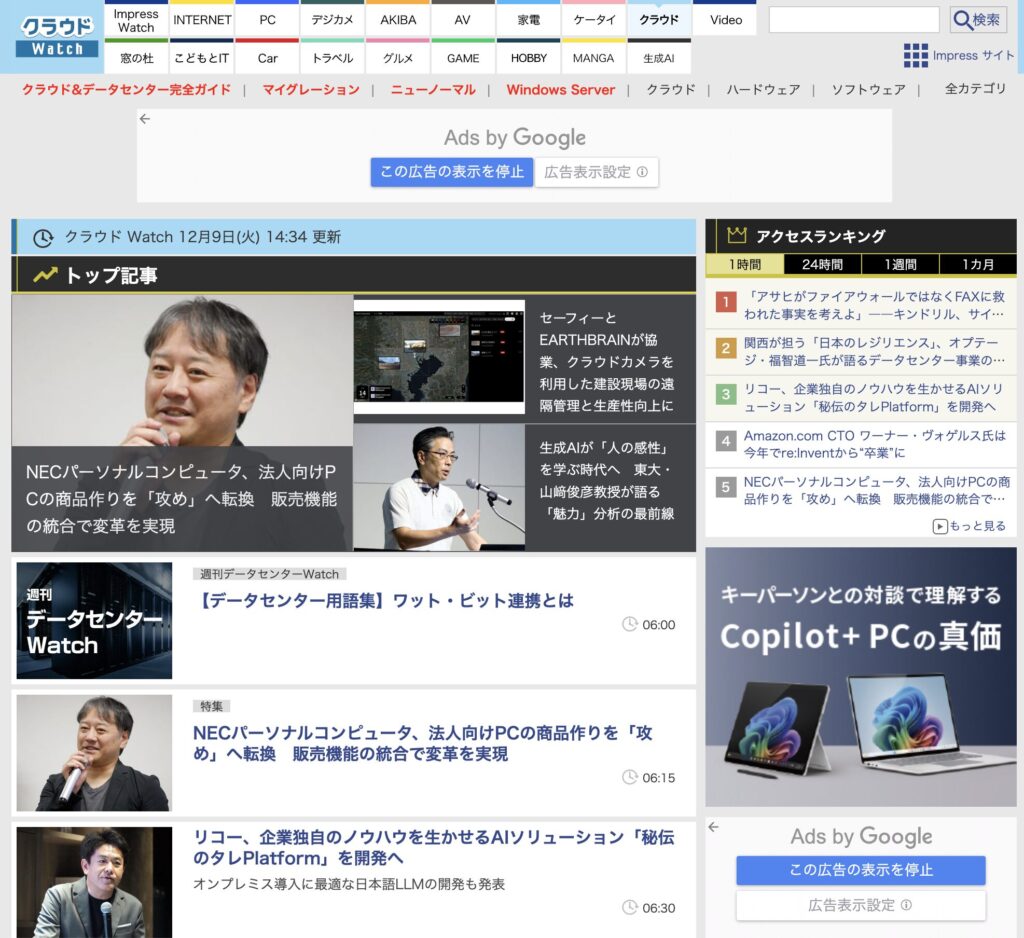Click the search text input field
The height and width of the screenshot is (938, 1024).
pyautogui.click(x=853, y=20)
